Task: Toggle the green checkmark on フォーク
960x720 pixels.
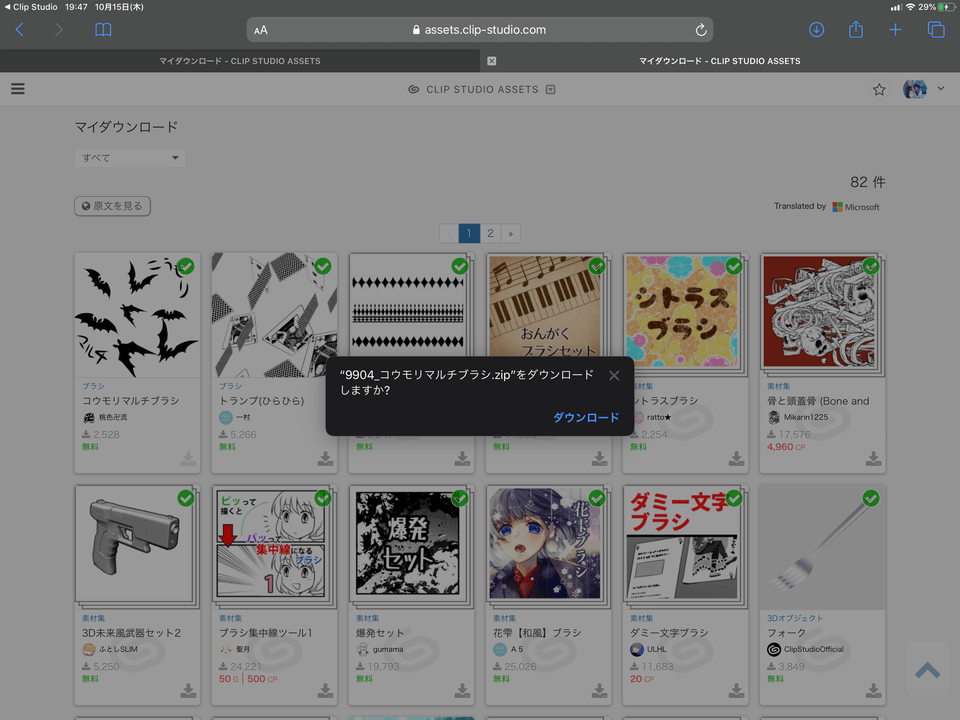Action: pyautogui.click(x=870, y=497)
